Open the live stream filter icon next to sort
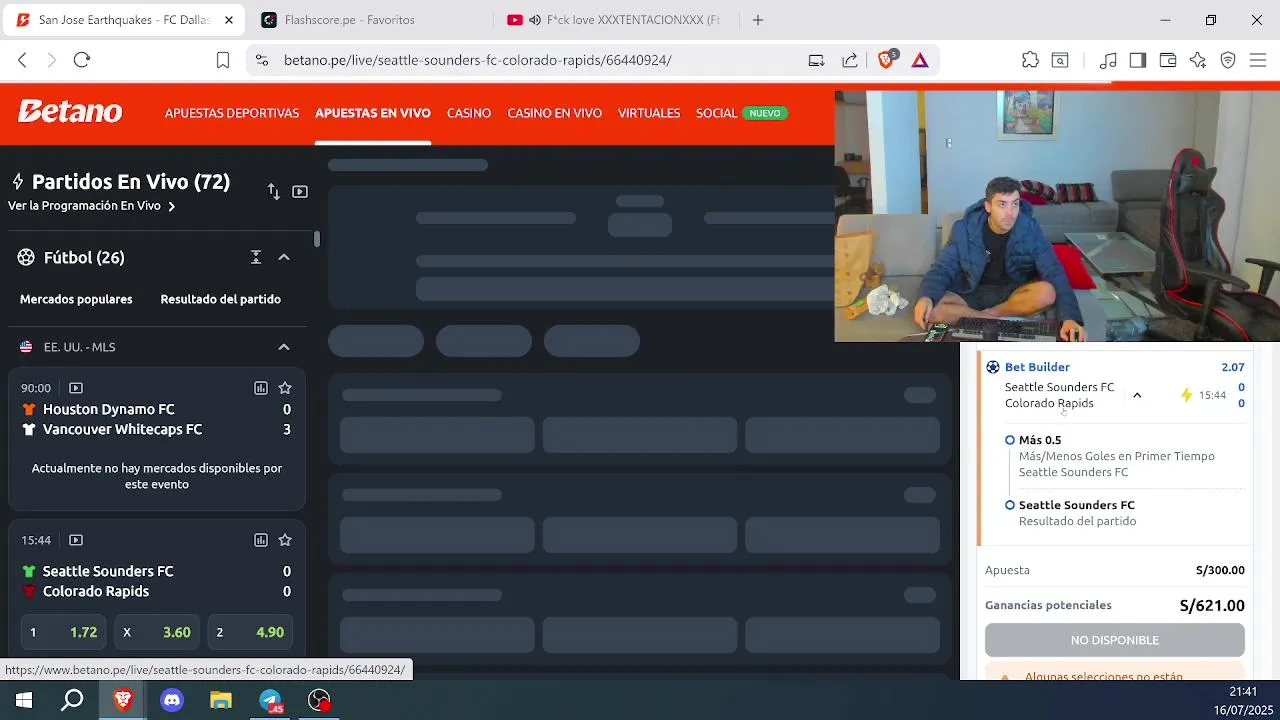This screenshot has width=1280, height=720. coord(300,191)
